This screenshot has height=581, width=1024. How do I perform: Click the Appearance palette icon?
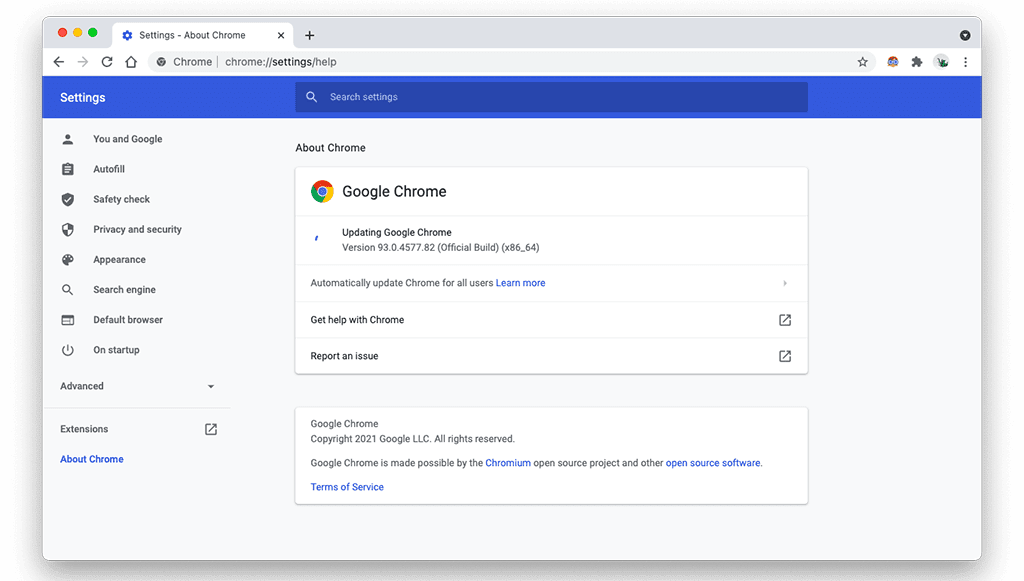click(68, 259)
